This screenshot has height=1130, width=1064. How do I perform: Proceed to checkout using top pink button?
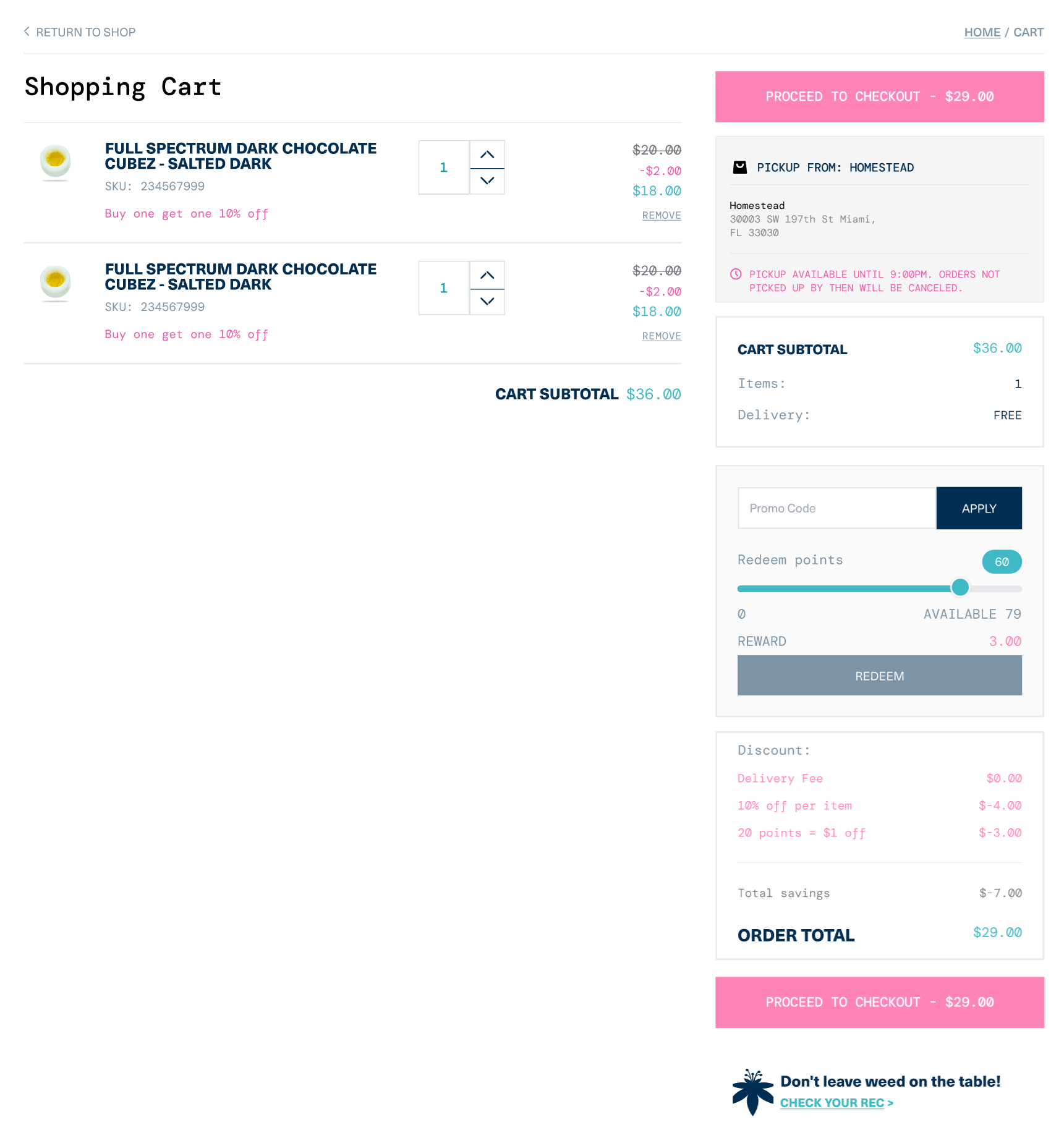[879, 96]
